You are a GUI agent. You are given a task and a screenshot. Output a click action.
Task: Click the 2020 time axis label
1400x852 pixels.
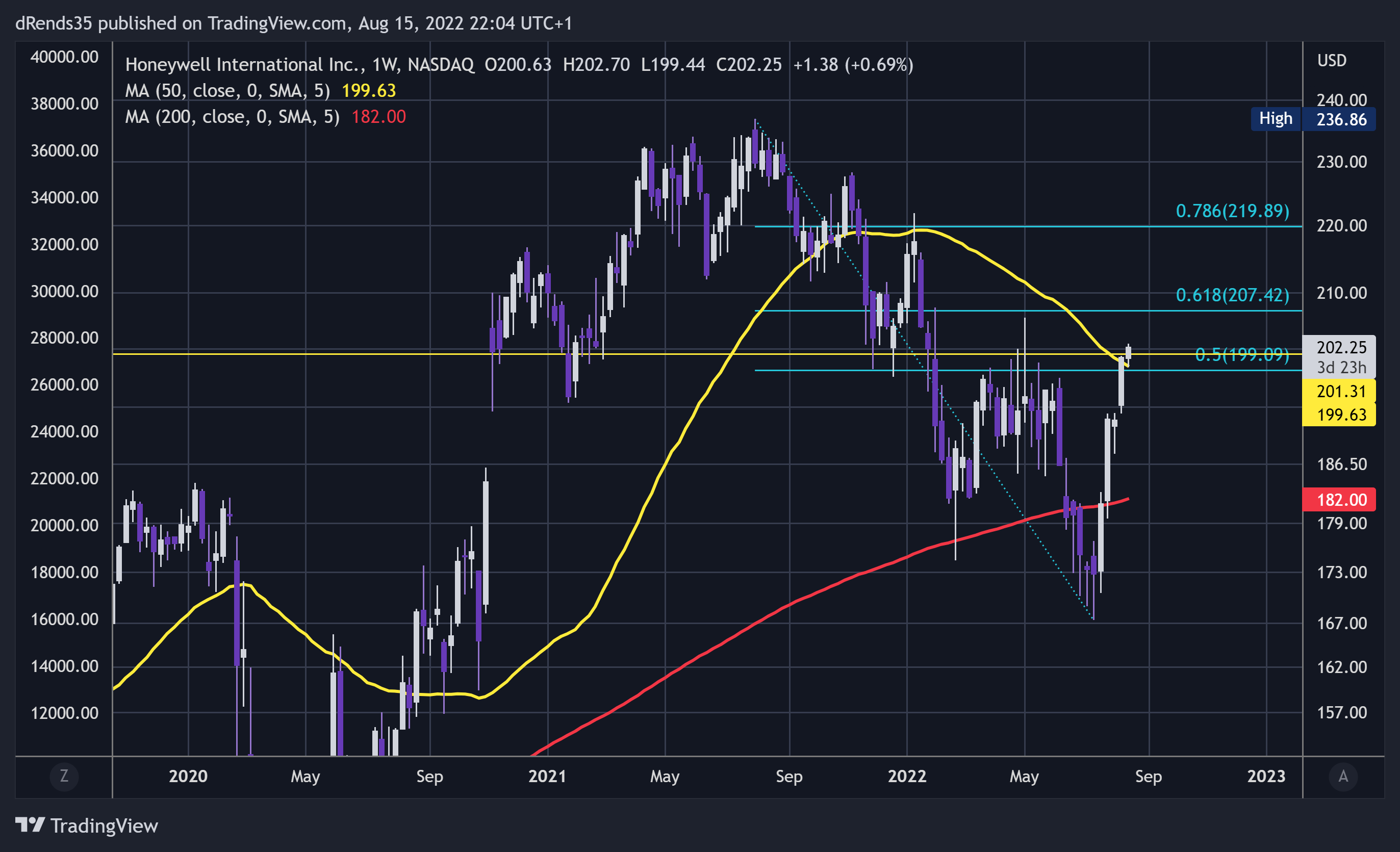click(188, 776)
